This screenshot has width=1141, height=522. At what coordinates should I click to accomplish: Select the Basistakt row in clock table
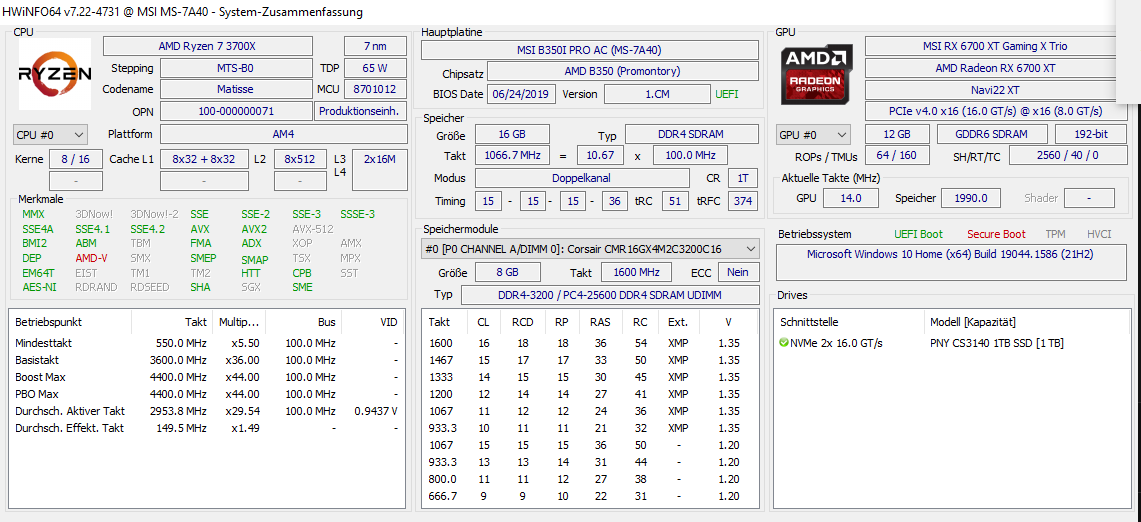tap(207, 360)
